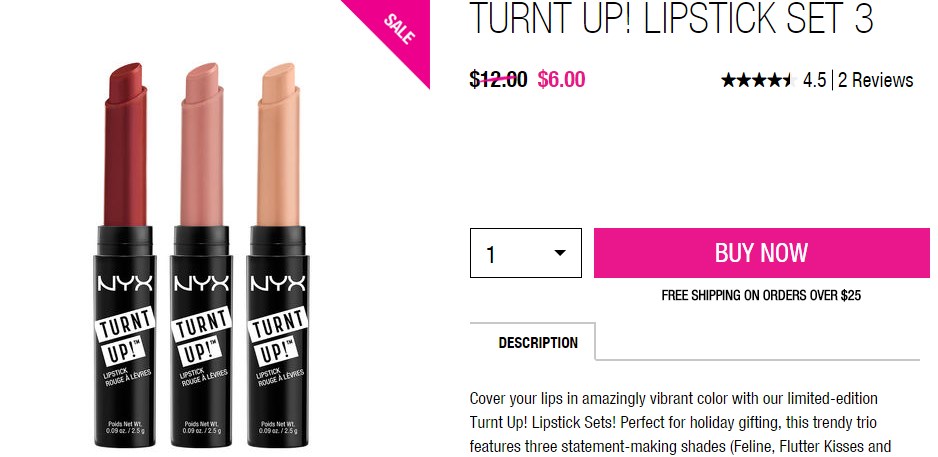The height and width of the screenshot is (457, 938).
Task: Click the BUY NOW button
Action: click(x=762, y=252)
